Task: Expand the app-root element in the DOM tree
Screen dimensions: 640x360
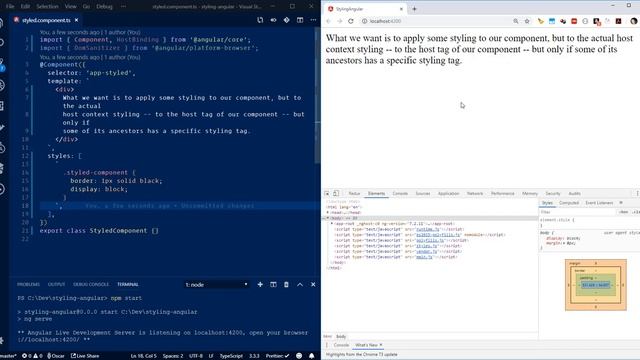Action: [x=332, y=224]
